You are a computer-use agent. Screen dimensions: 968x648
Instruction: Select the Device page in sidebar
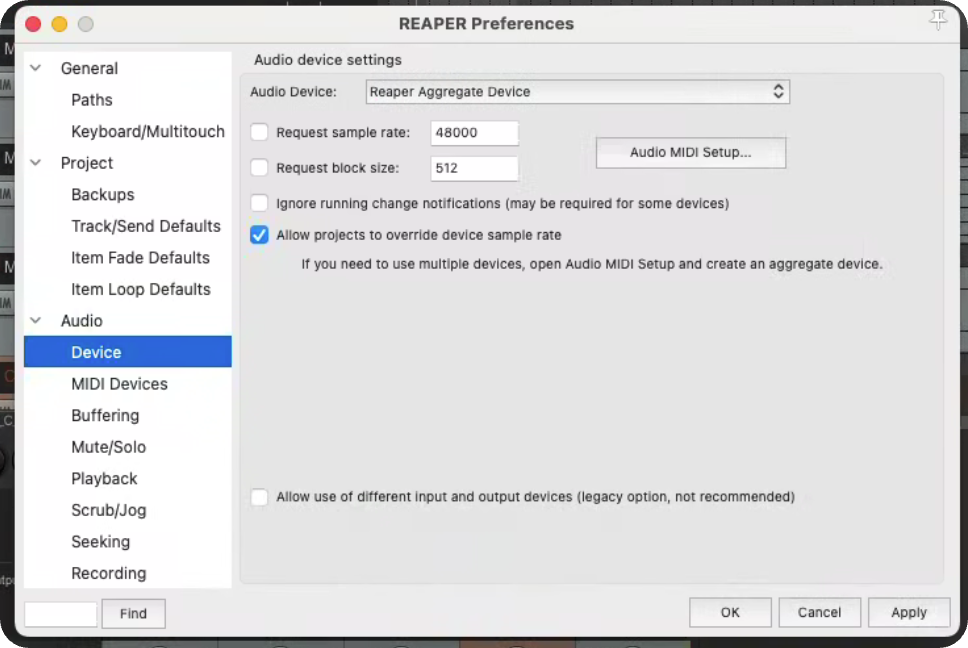[128, 352]
